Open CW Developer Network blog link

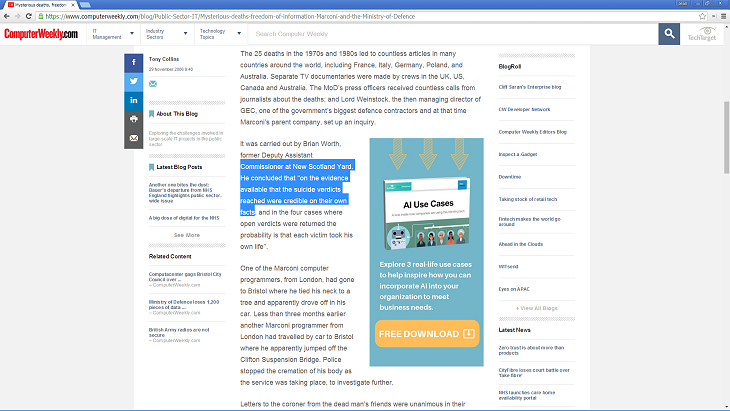(x=524, y=109)
